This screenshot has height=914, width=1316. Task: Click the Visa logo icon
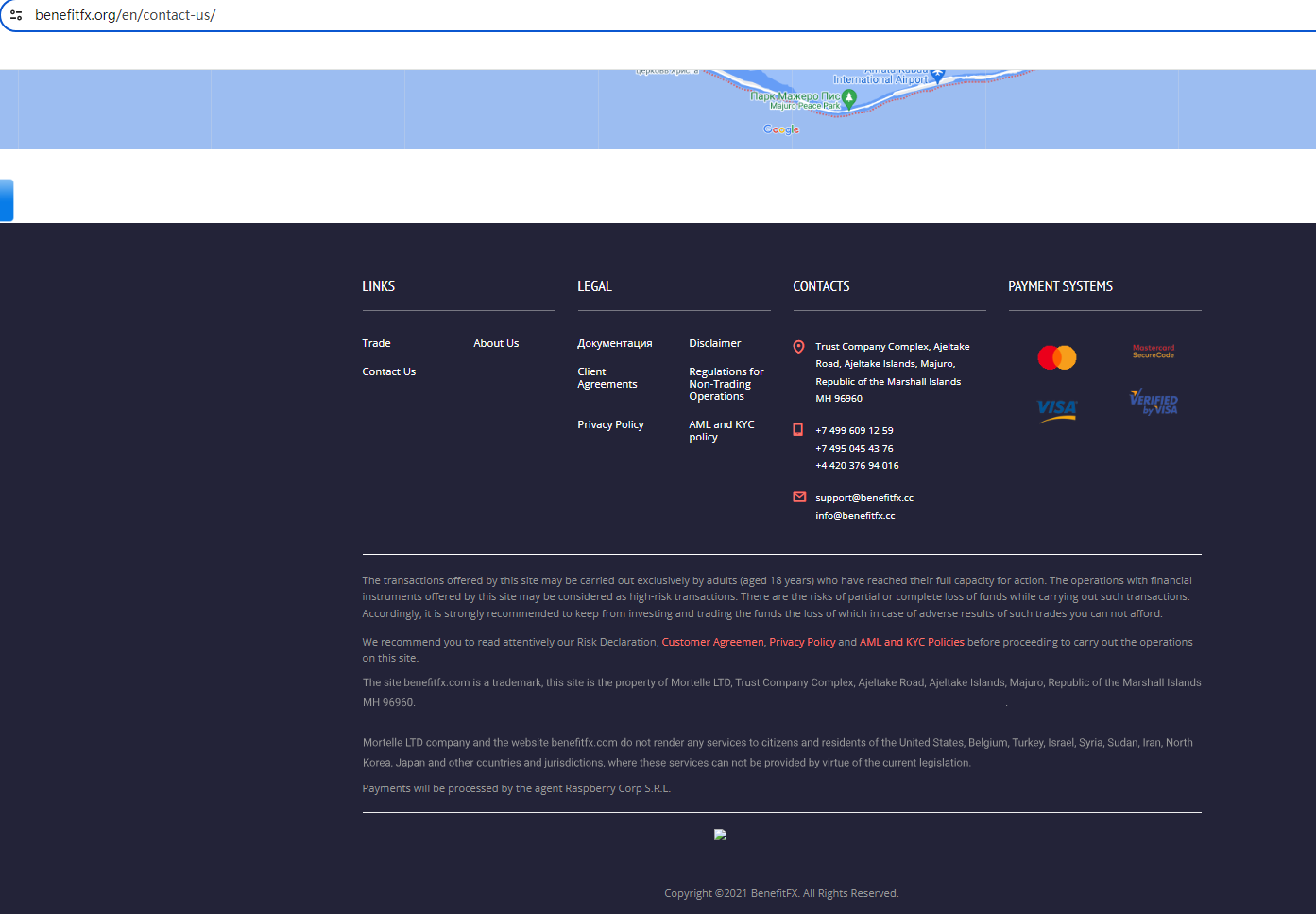pos(1056,409)
